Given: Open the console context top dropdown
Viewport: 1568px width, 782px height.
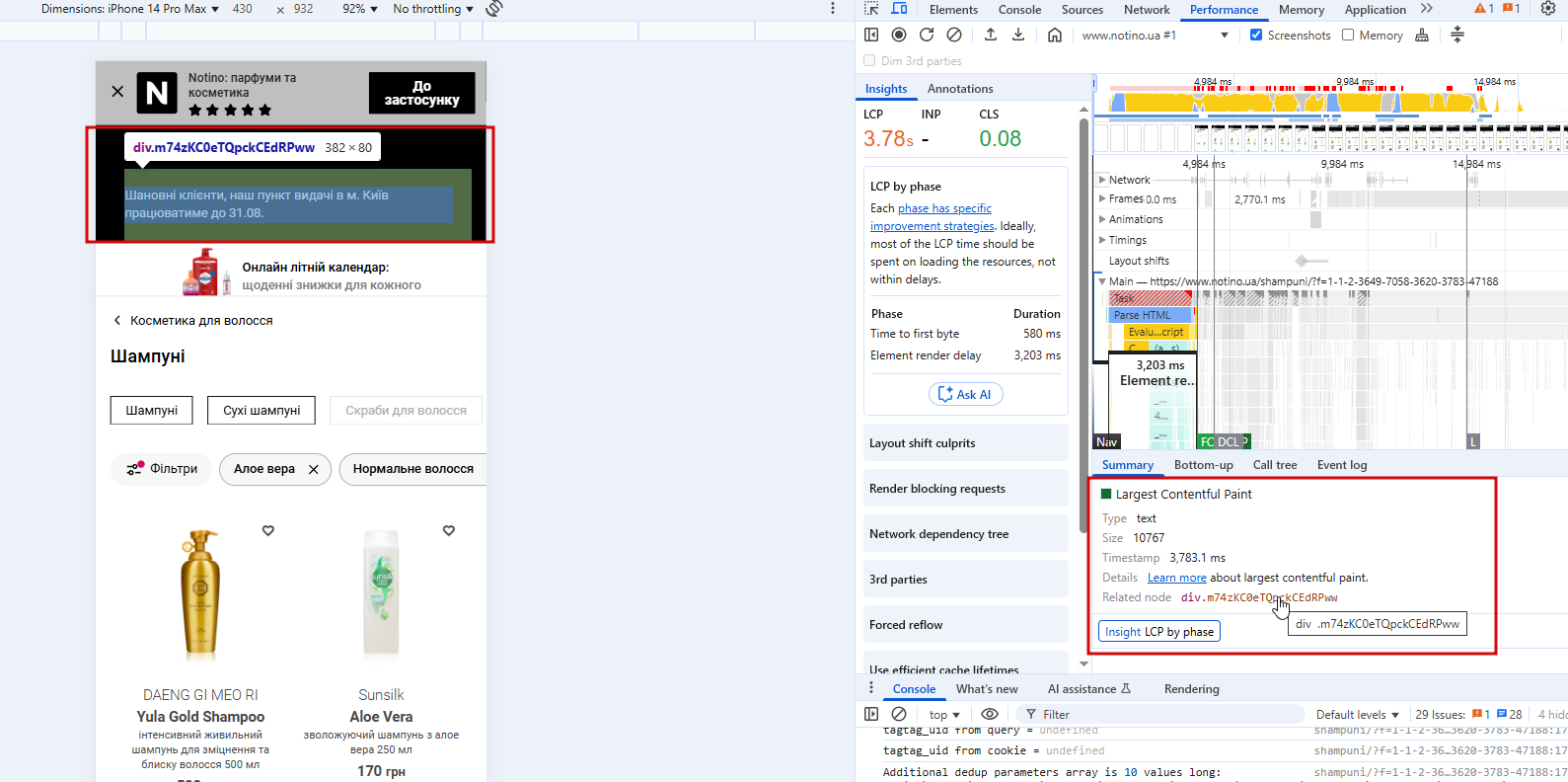Looking at the screenshot, I should (944, 714).
